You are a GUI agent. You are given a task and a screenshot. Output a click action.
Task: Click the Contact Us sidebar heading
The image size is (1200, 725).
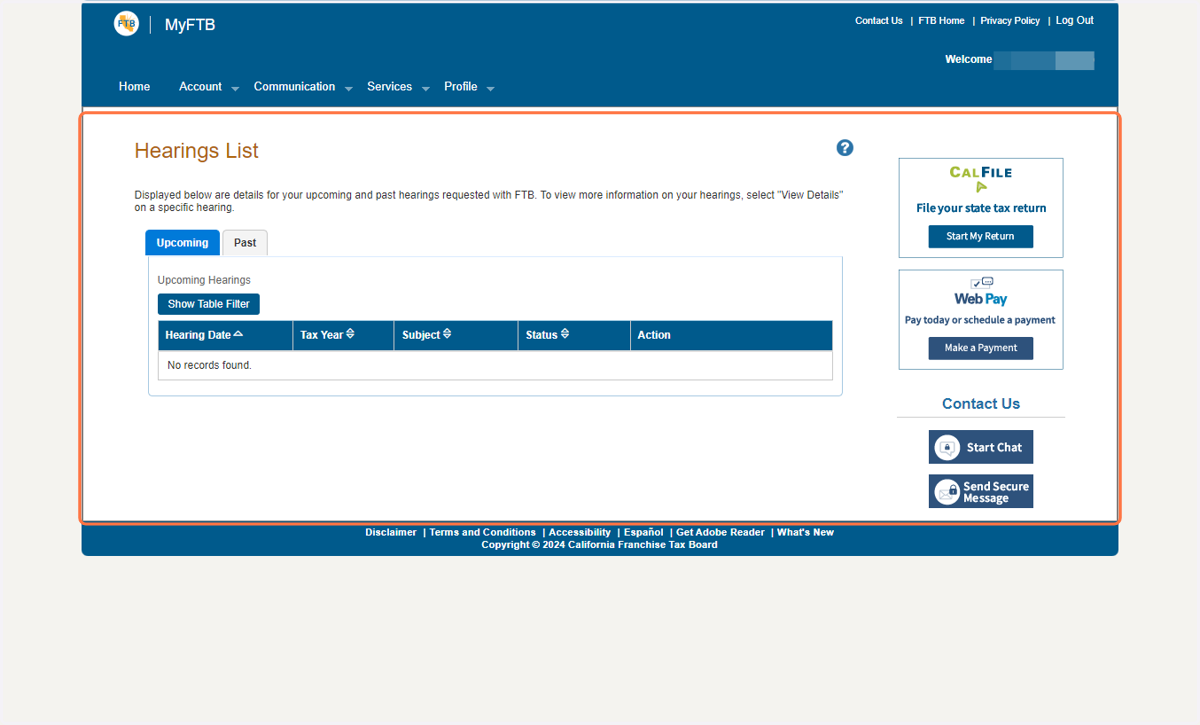[981, 404]
